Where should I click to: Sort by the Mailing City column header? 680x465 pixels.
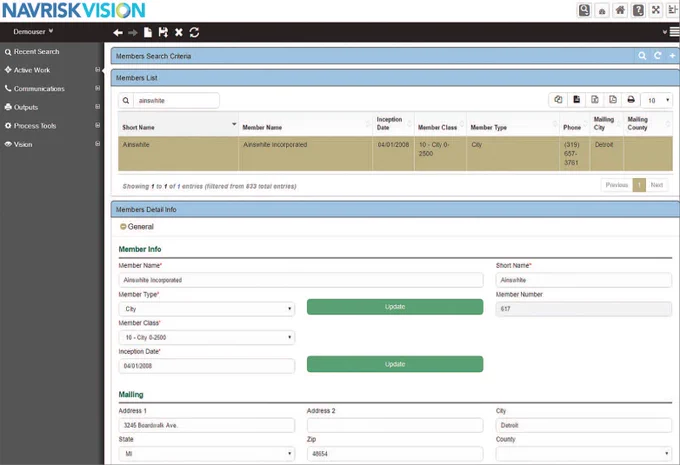[607, 124]
